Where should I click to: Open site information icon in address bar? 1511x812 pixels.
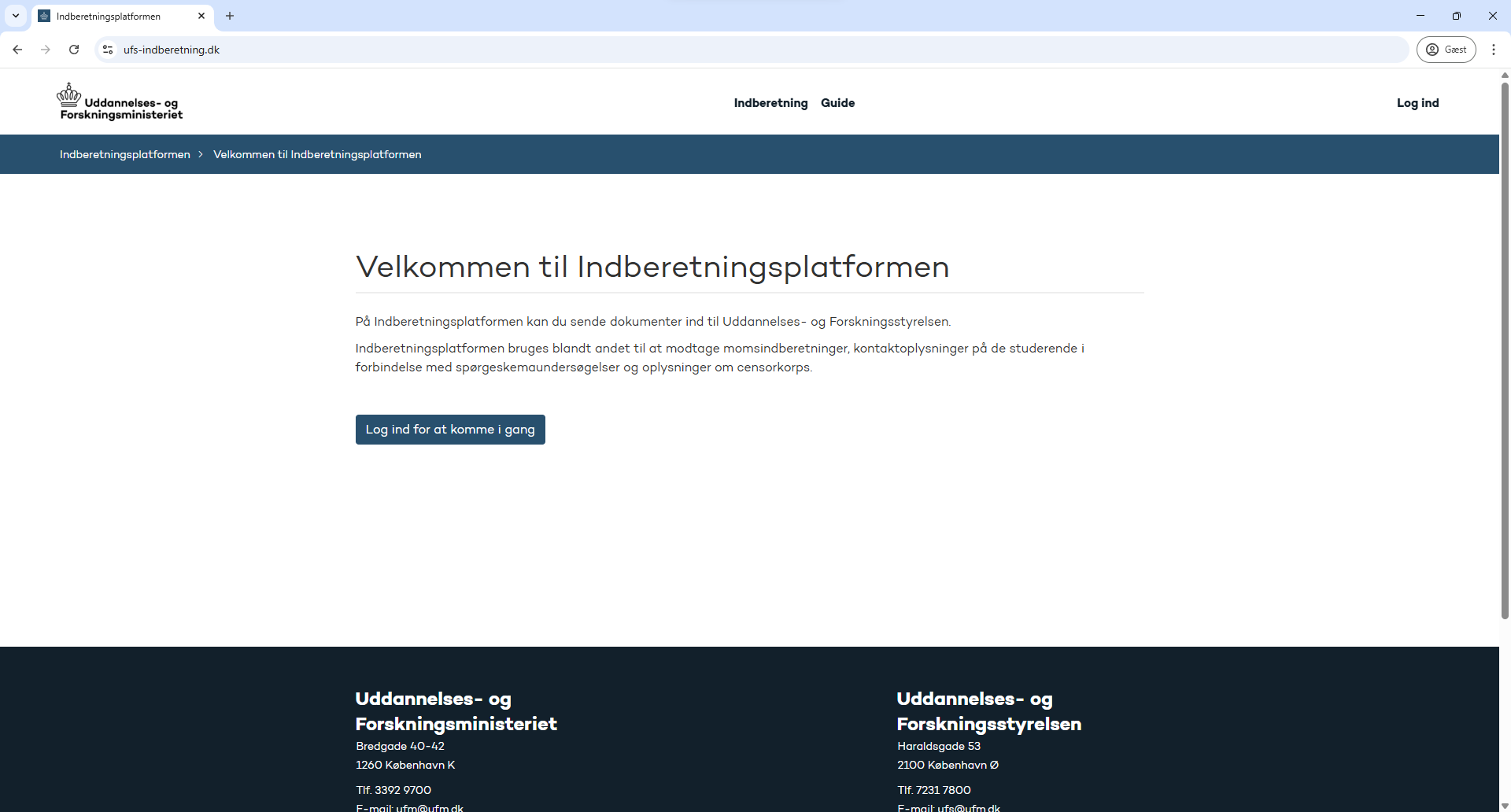click(108, 50)
